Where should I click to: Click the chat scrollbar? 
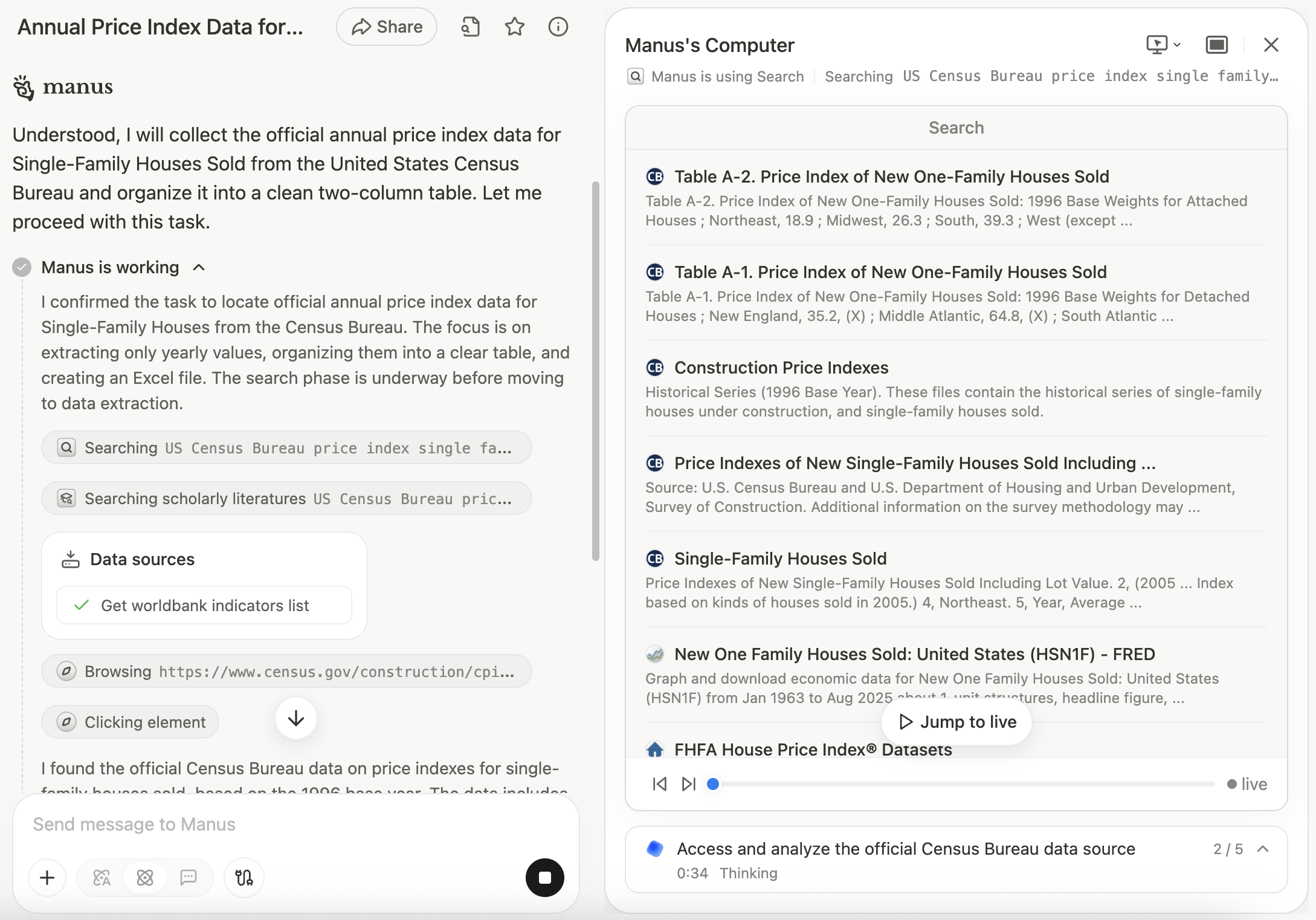click(596, 371)
